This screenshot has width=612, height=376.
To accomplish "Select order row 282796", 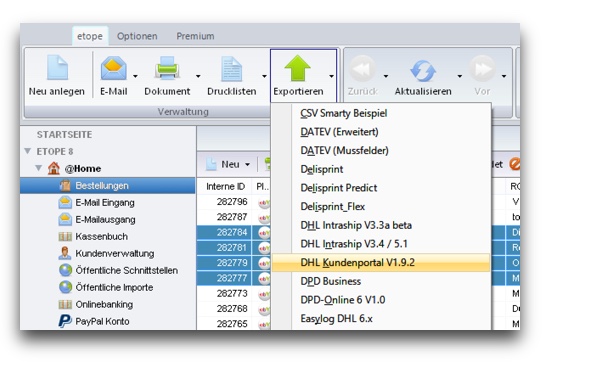I will click(x=232, y=202).
